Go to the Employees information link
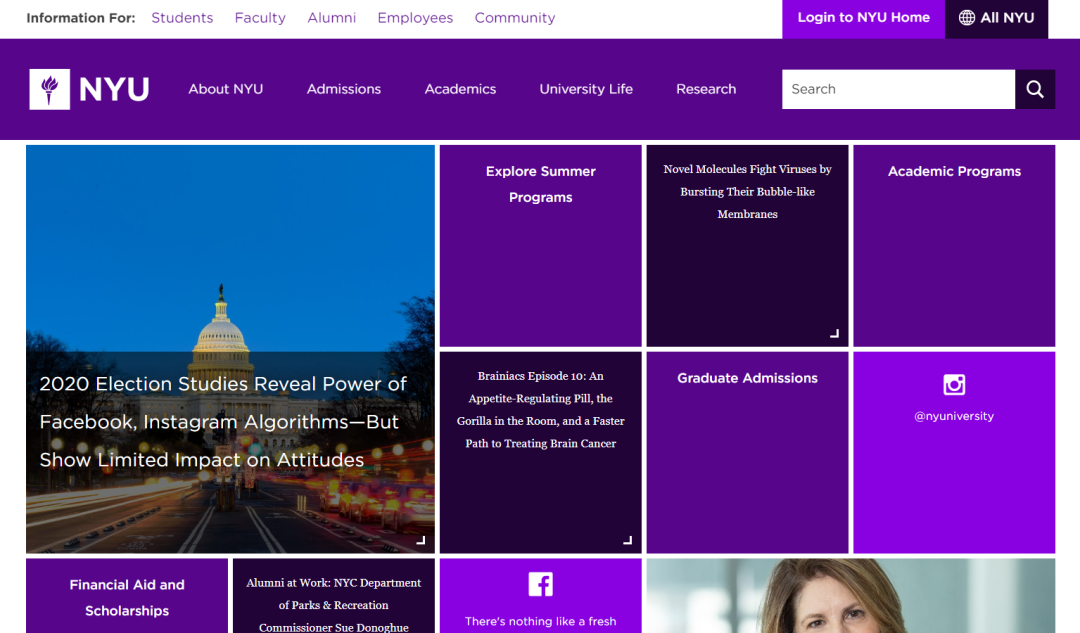 (x=415, y=18)
